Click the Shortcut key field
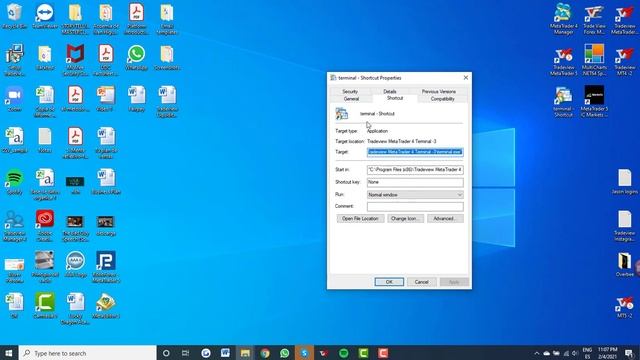 click(415, 182)
